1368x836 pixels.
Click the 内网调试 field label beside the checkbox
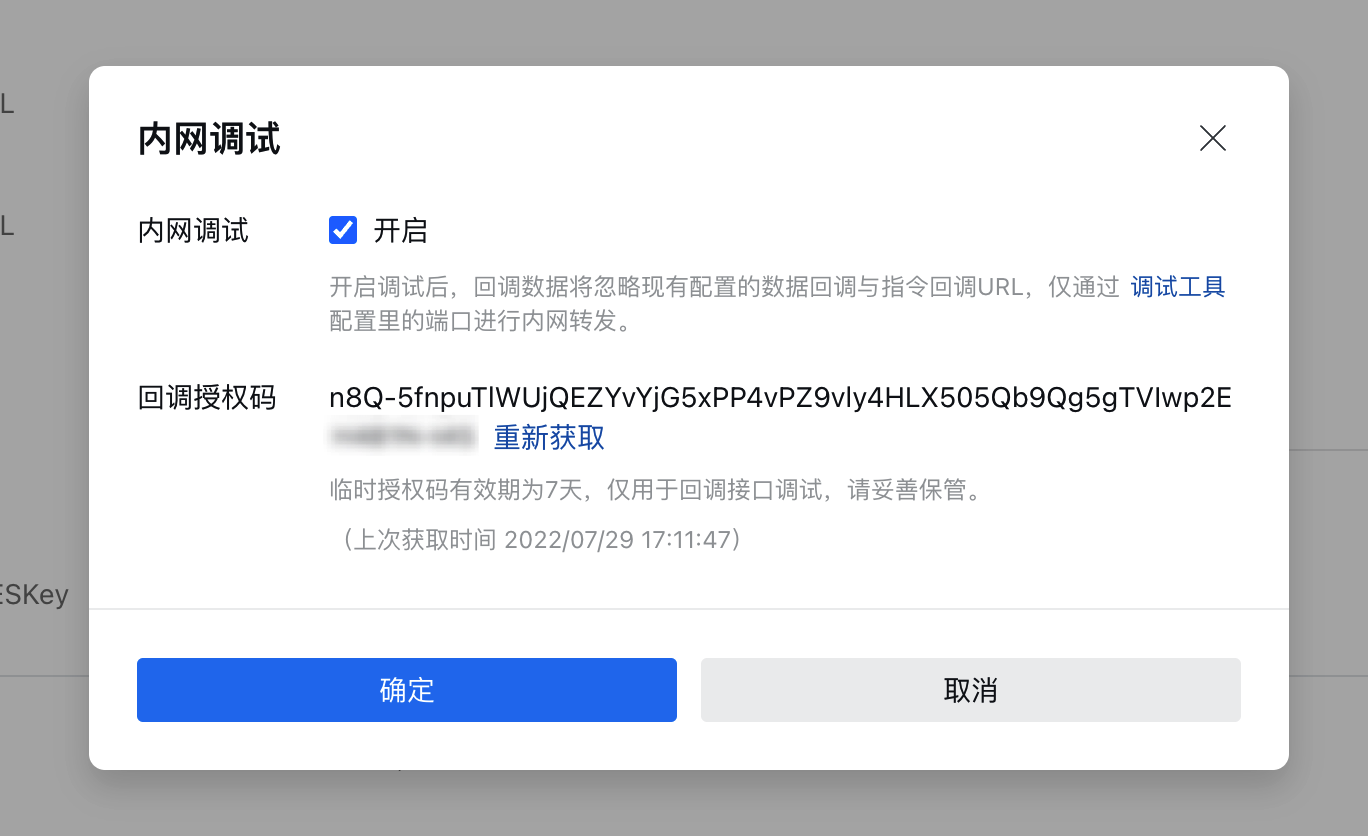tap(193, 232)
